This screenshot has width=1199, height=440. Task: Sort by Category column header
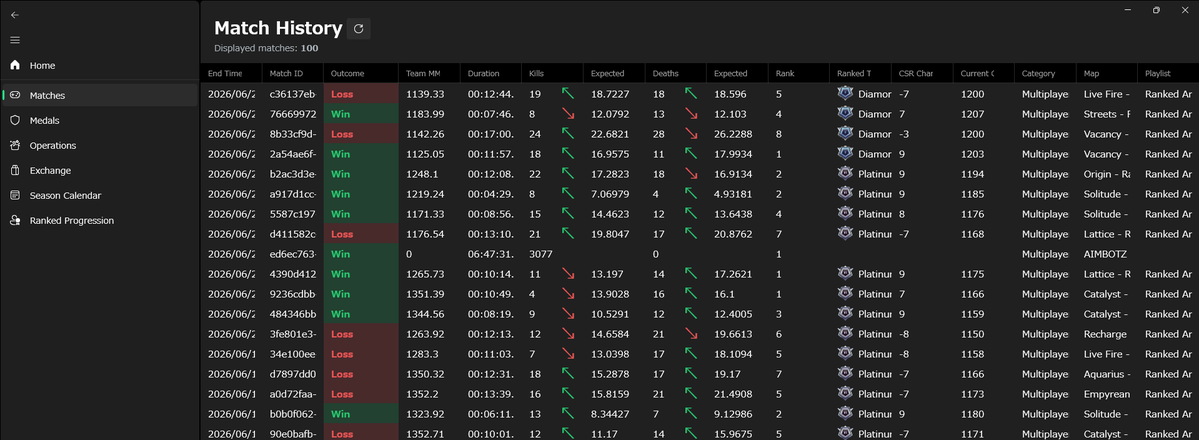point(1045,73)
